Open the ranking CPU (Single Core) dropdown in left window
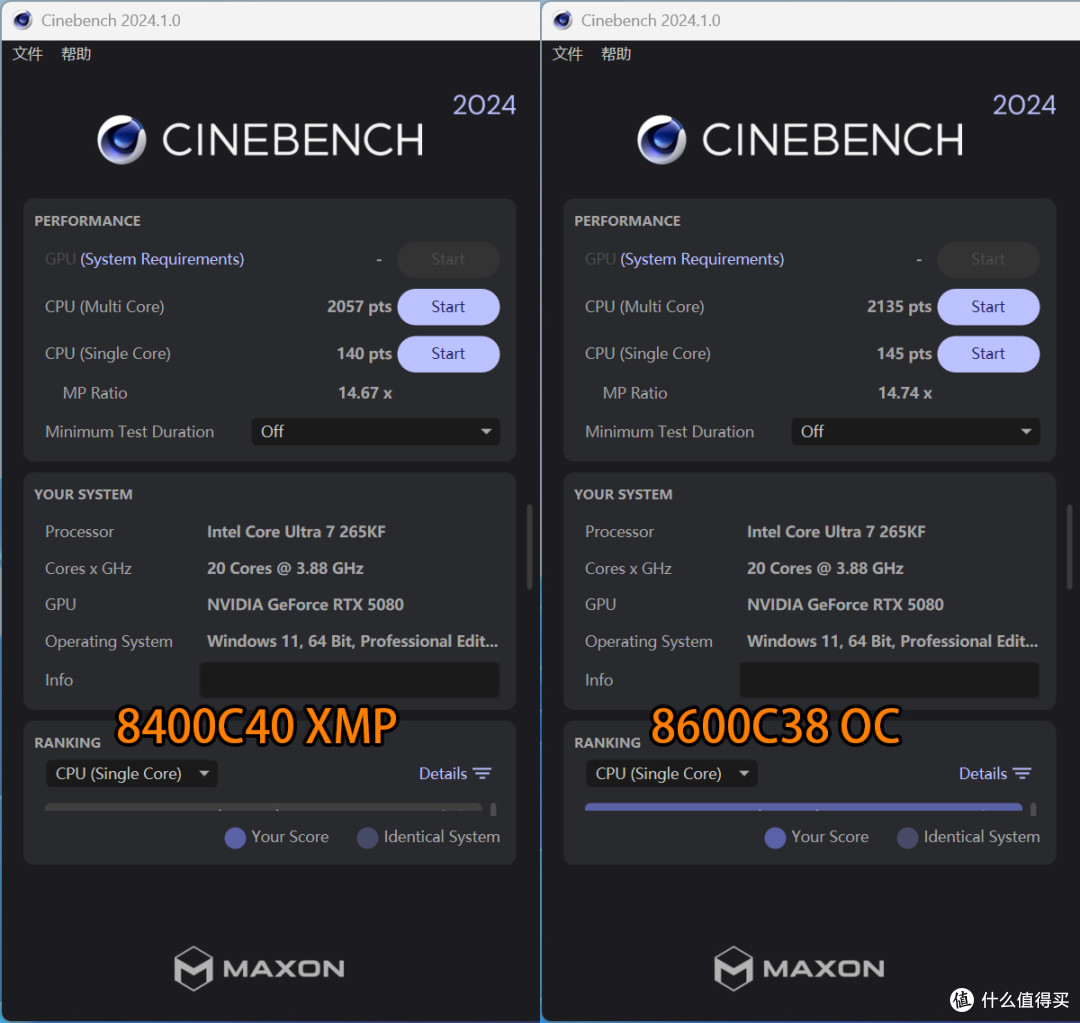This screenshot has width=1080, height=1023. [x=132, y=774]
